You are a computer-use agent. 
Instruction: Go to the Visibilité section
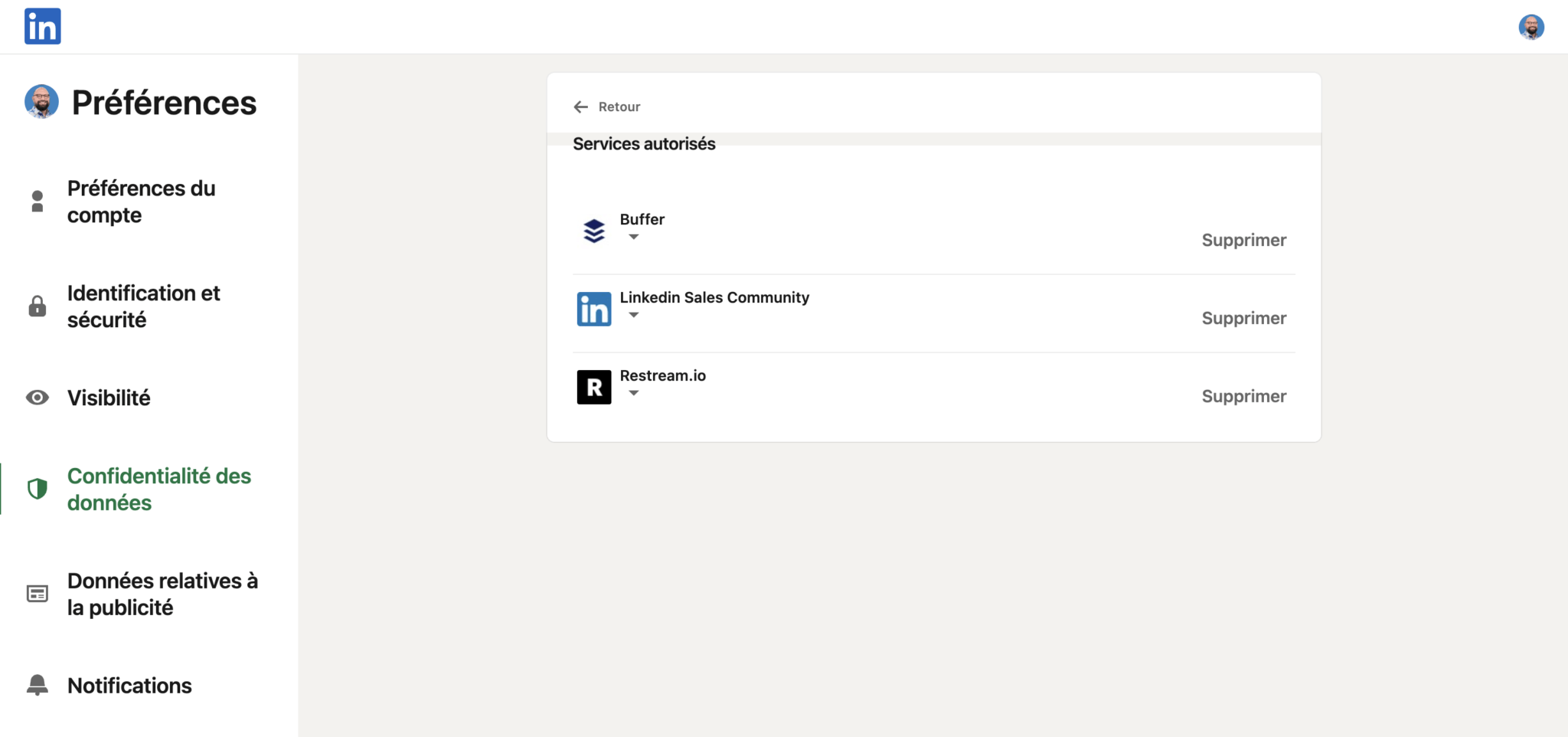[109, 398]
